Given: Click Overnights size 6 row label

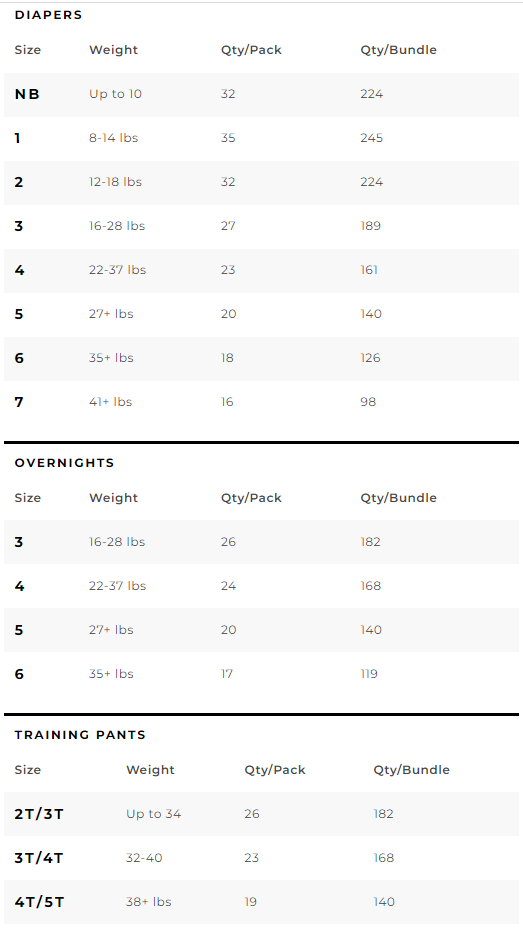Looking at the screenshot, I should pos(18,674).
